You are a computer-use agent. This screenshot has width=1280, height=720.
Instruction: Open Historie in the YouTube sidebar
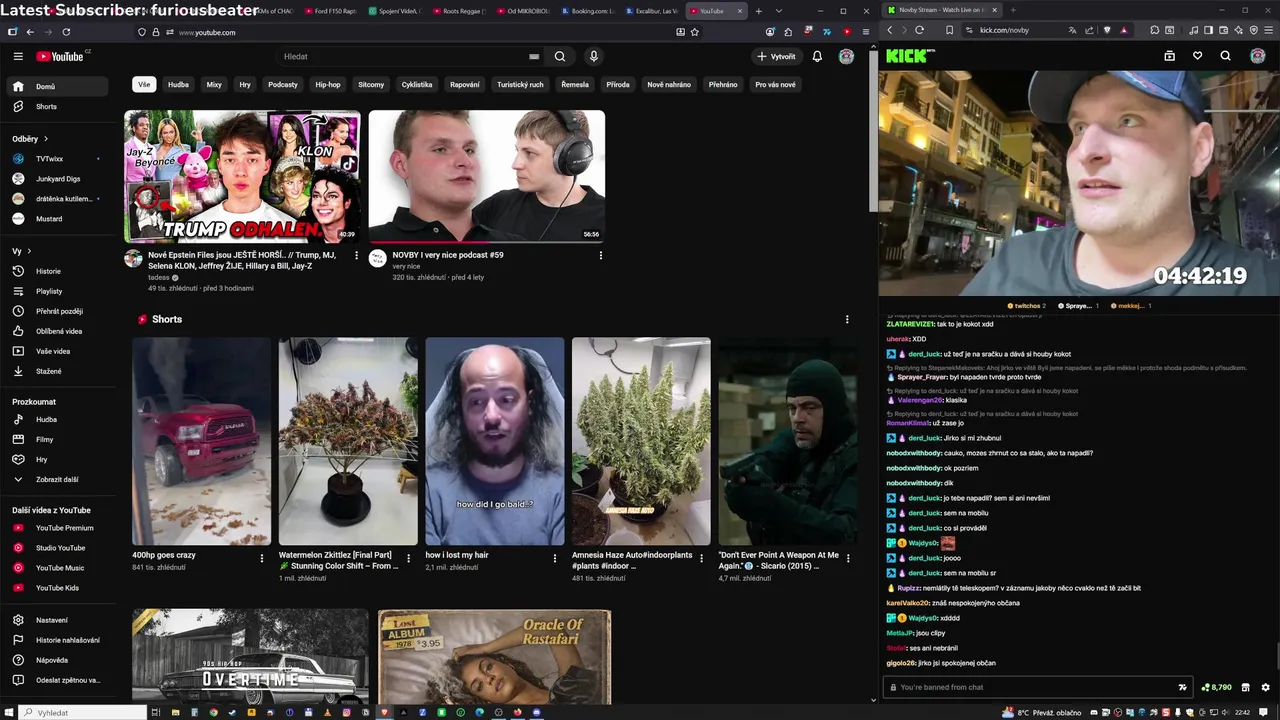60,271
